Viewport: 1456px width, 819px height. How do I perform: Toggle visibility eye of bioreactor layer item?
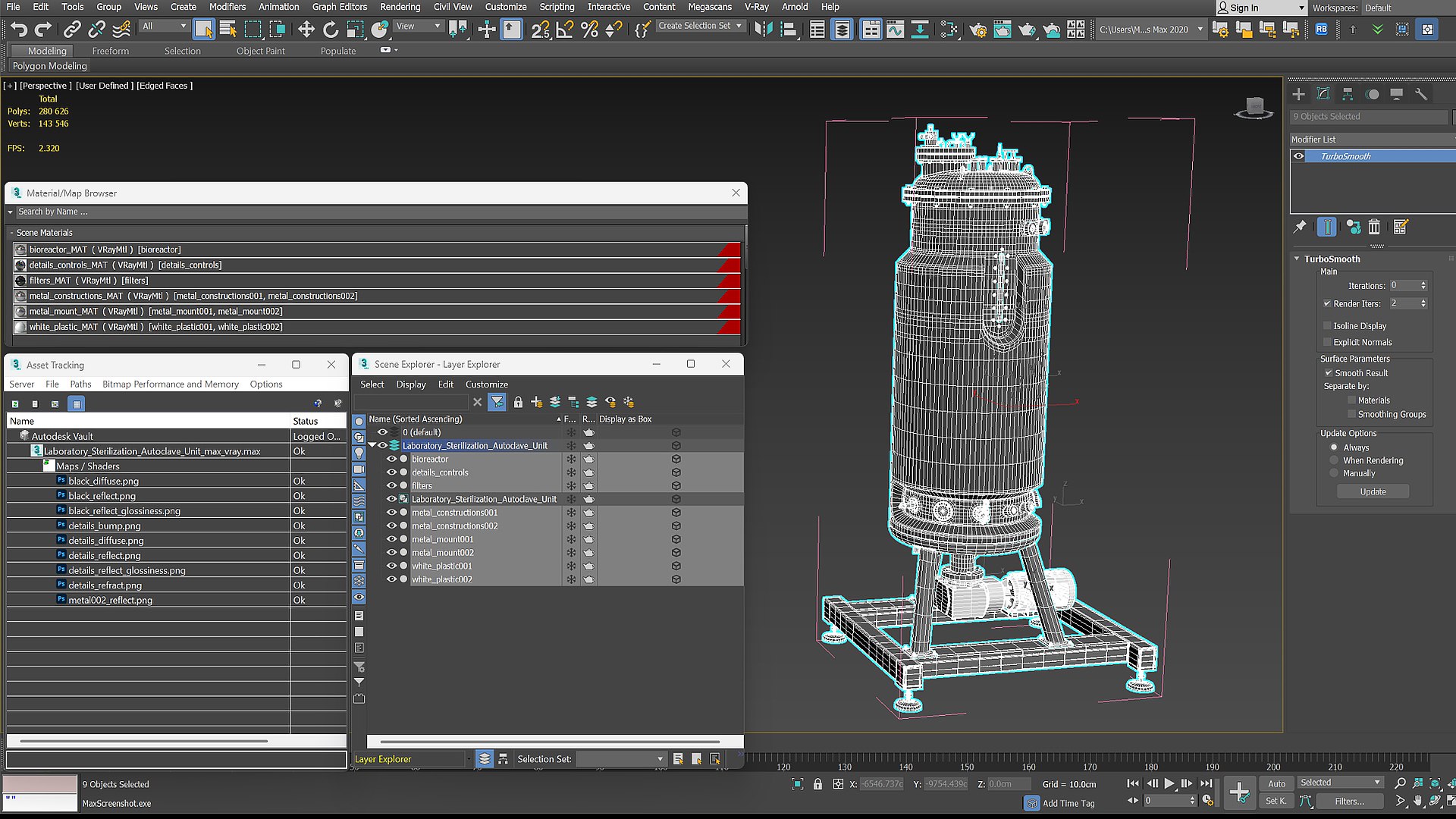point(391,459)
